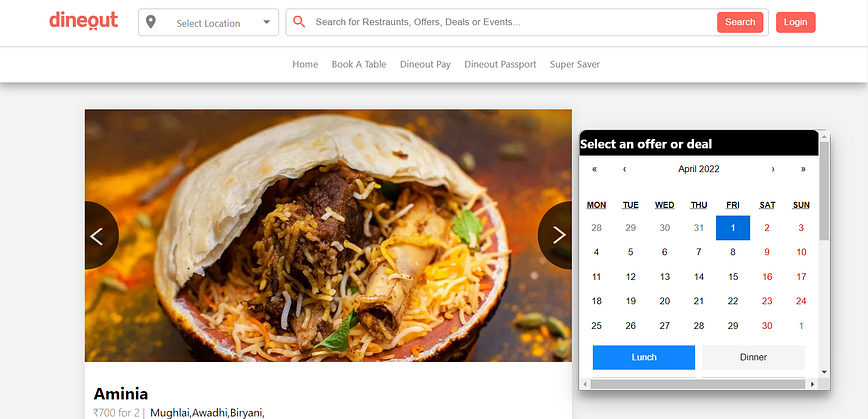The height and width of the screenshot is (419, 868).
Task: Select Saturday April 2
Action: coord(767,228)
